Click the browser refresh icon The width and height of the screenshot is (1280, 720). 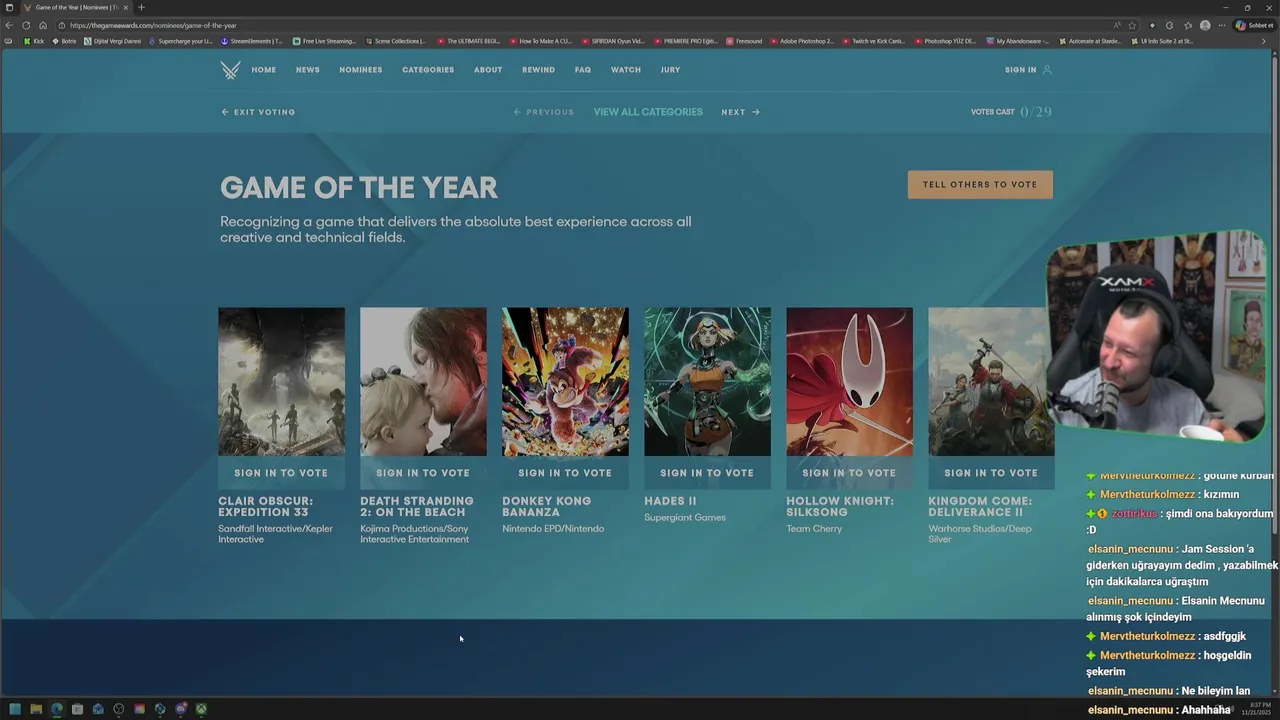point(26,25)
